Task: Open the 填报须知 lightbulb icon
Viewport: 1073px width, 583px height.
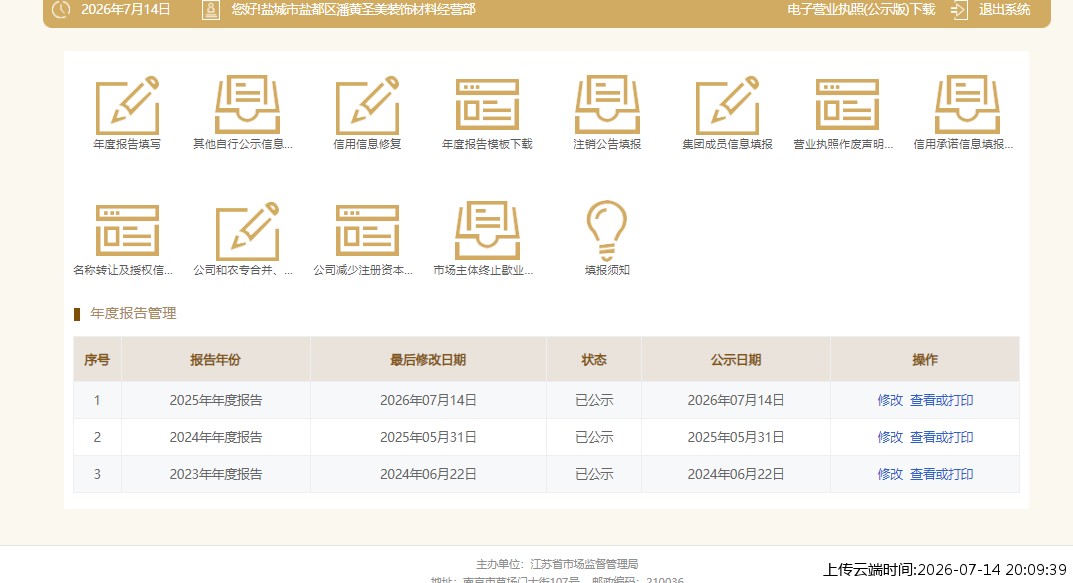Action: pyautogui.click(x=607, y=231)
